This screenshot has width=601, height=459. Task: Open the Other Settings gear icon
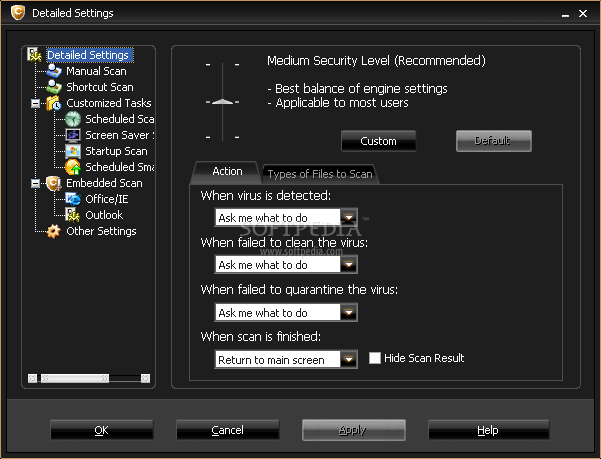tap(54, 231)
